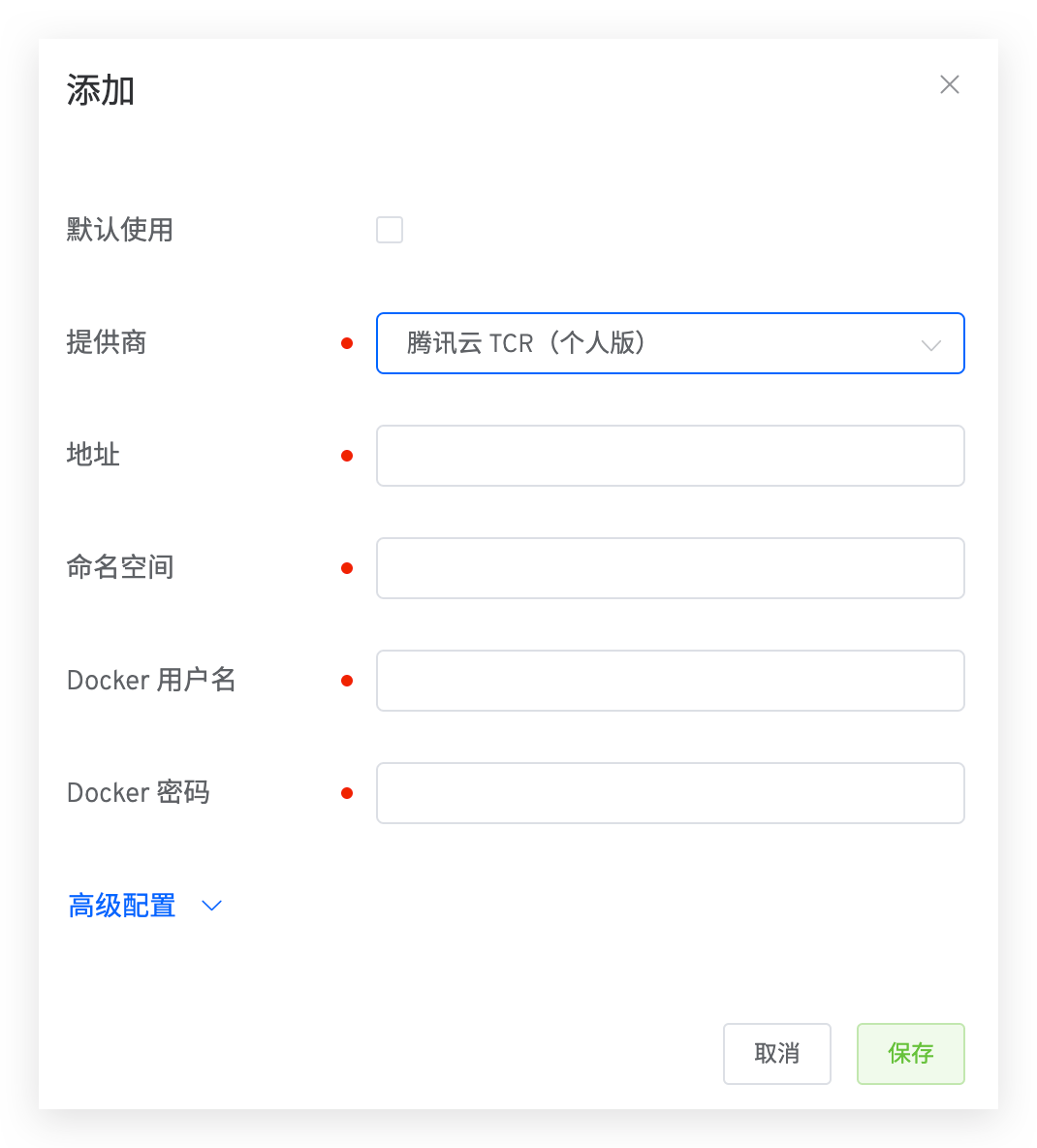Click the 默认使用 label text
Viewport: 1037px width, 1148px height.
(x=120, y=230)
